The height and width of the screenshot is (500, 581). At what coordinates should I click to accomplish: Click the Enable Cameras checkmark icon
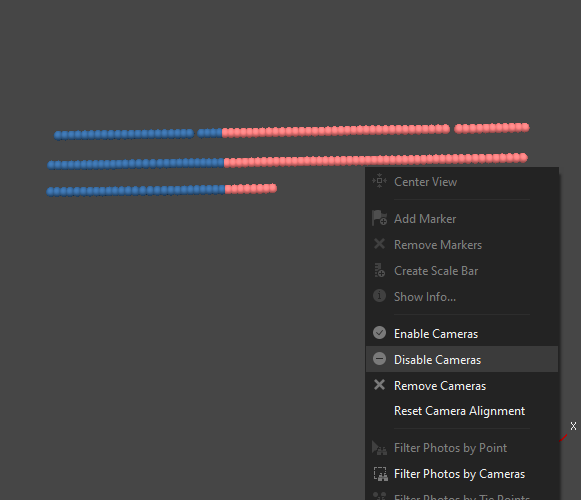(379, 333)
